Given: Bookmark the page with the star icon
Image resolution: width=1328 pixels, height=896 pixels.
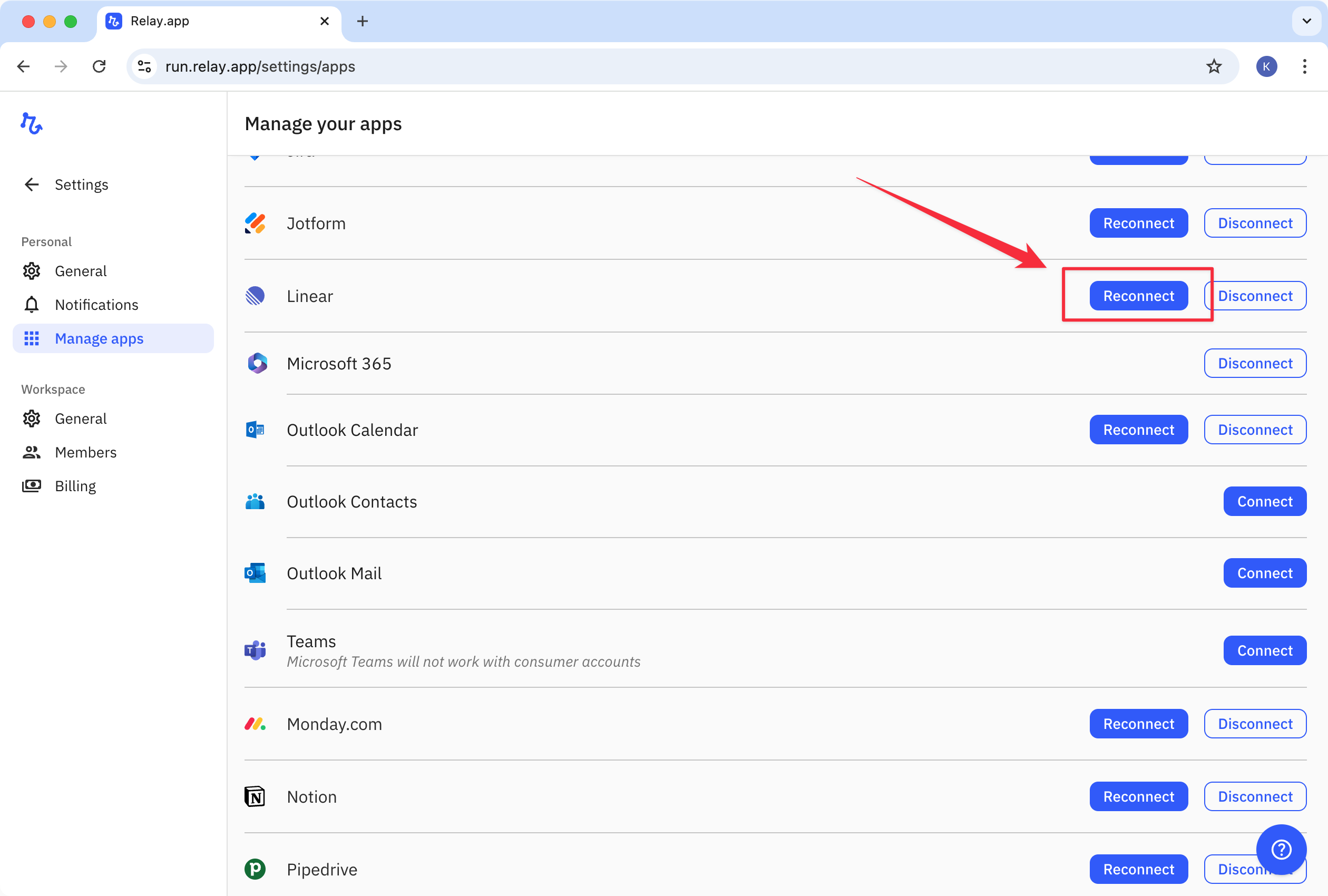Looking at the screenshot, I should [1214, 66].
